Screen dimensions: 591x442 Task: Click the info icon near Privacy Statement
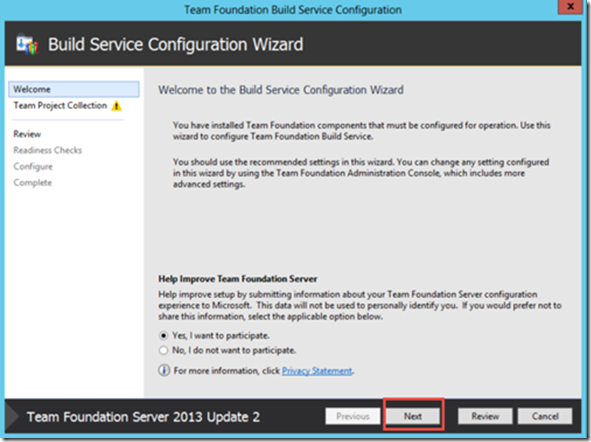(x=164, y=370)
